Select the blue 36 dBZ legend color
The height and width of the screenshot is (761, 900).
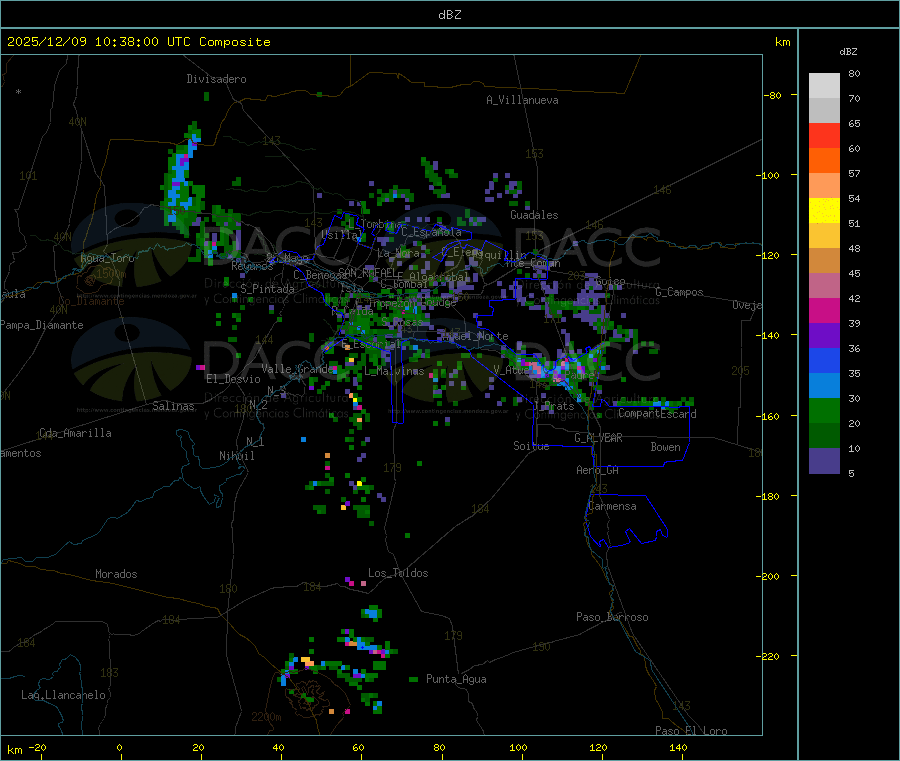pos(824,360)
